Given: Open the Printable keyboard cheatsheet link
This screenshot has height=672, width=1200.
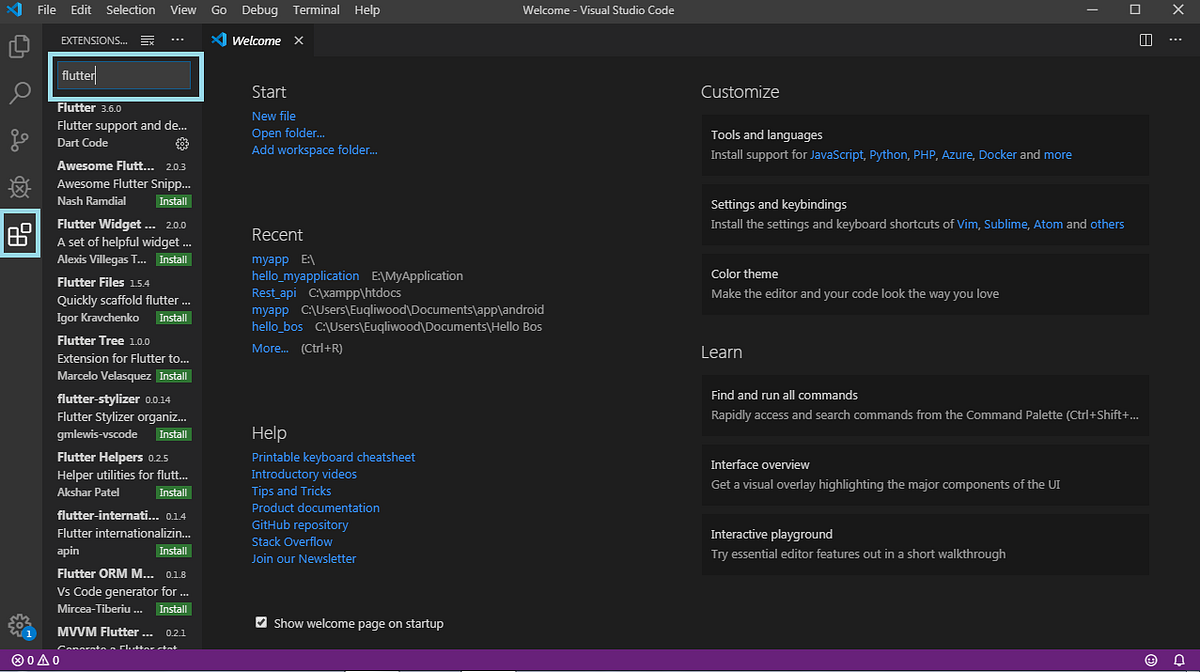Looking at the screenshot, I should [333, 456].
